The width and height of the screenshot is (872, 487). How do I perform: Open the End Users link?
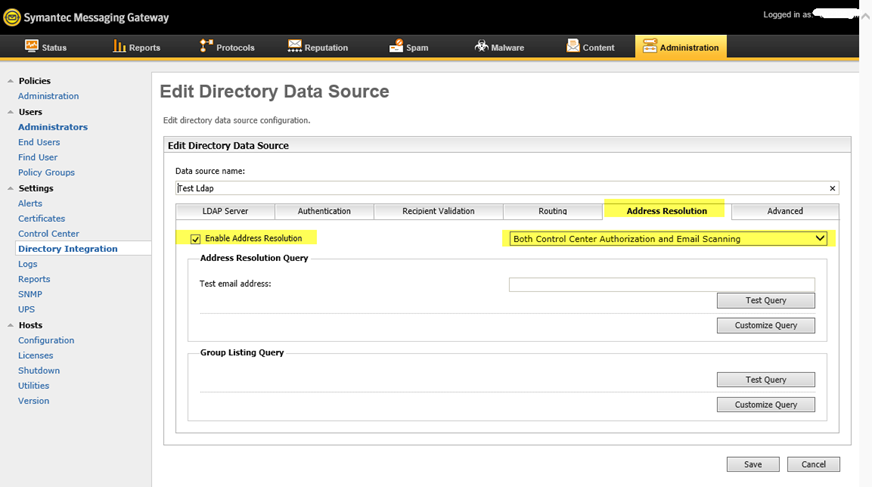pyautogui.click(x=39, y=142)
